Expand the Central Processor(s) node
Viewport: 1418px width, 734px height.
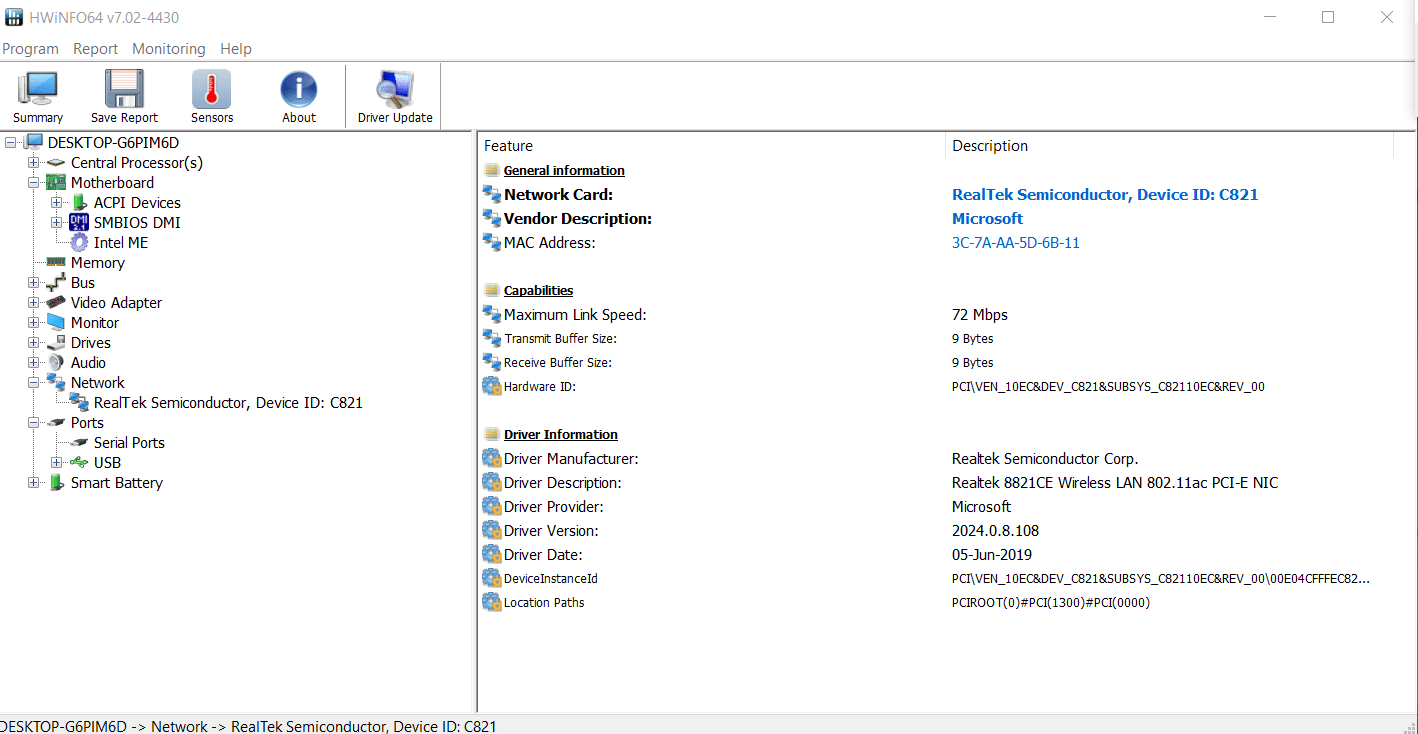(34, 162)
